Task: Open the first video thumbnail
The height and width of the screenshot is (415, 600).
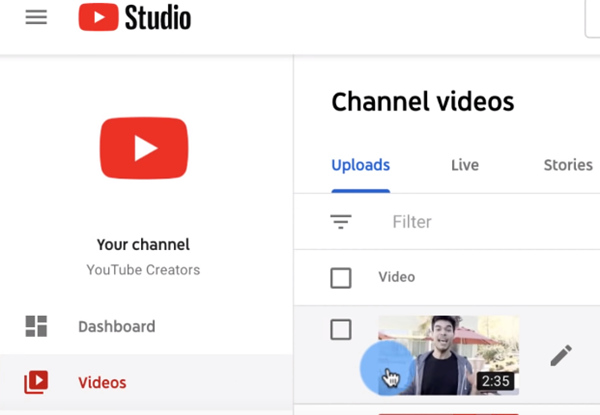Action: [x=450, y=345]
